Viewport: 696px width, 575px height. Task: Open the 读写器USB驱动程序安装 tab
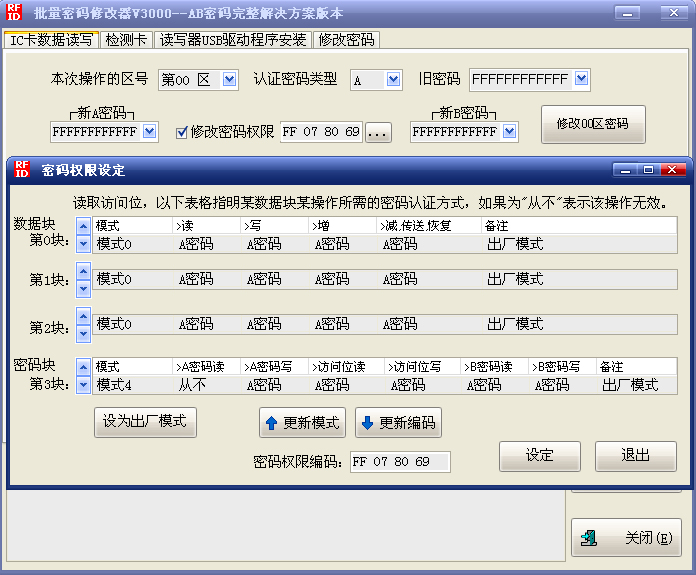click(x=234, y=40)
